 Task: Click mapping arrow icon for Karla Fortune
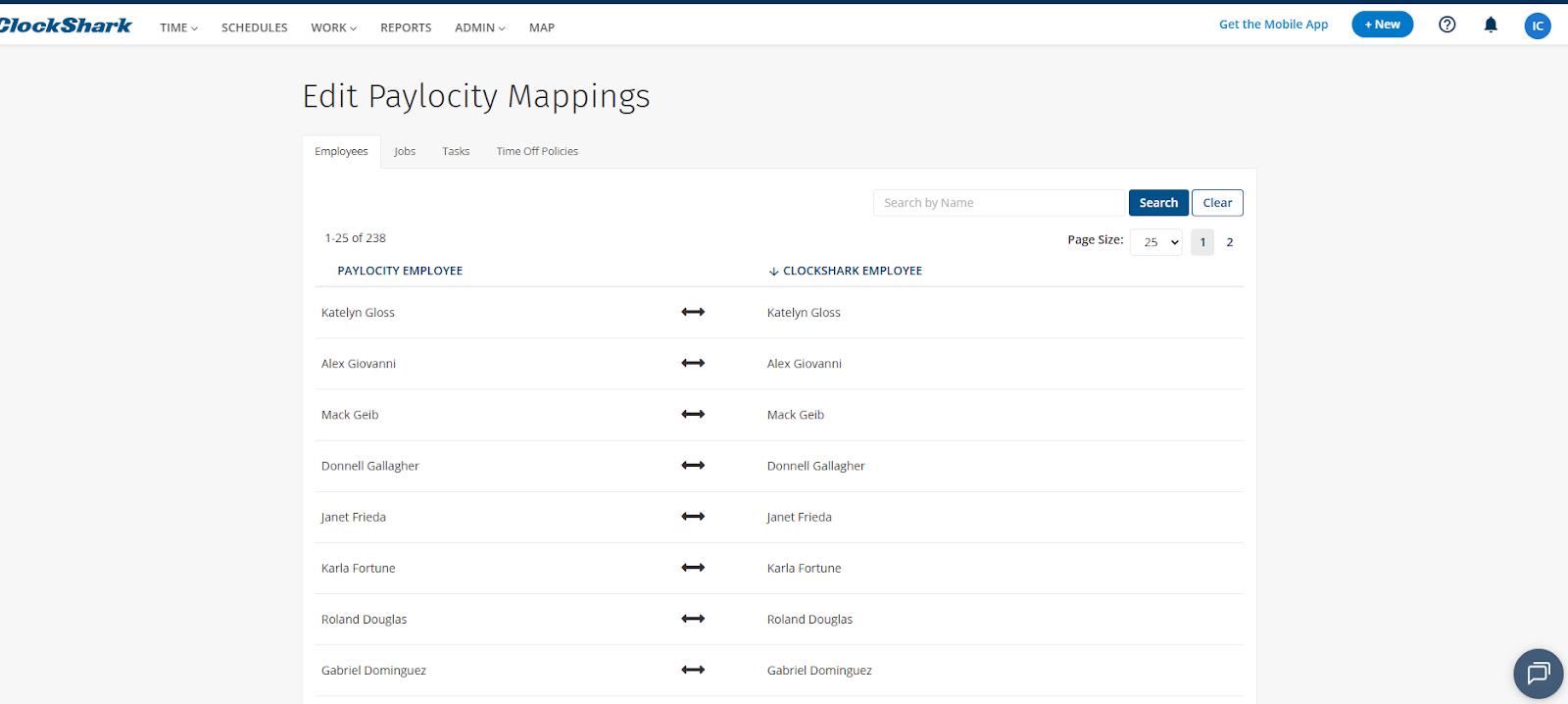coord(693,568)
